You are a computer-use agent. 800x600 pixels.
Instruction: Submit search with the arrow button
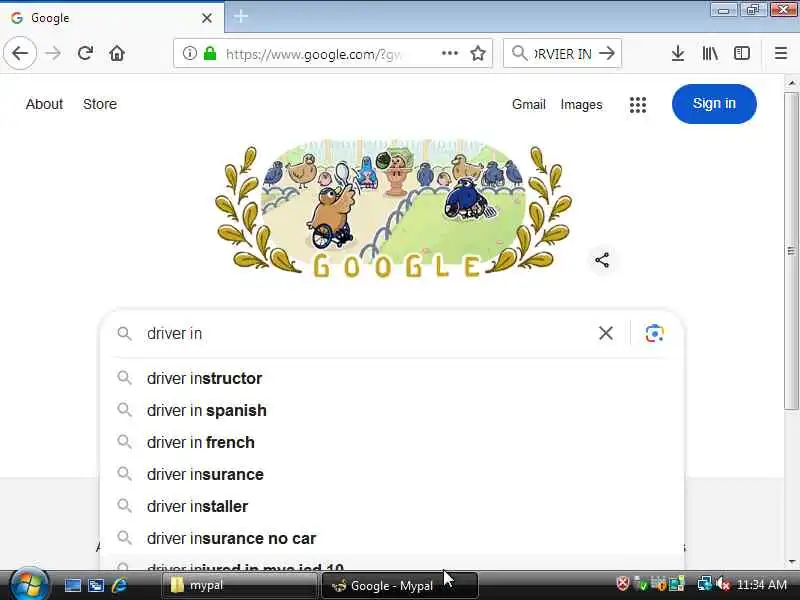(607, 53)
